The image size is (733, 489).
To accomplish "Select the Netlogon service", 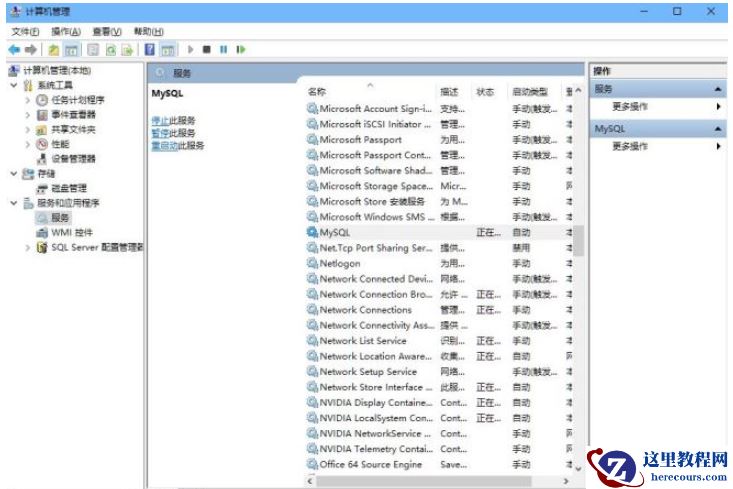I will [x=439, y=263].
